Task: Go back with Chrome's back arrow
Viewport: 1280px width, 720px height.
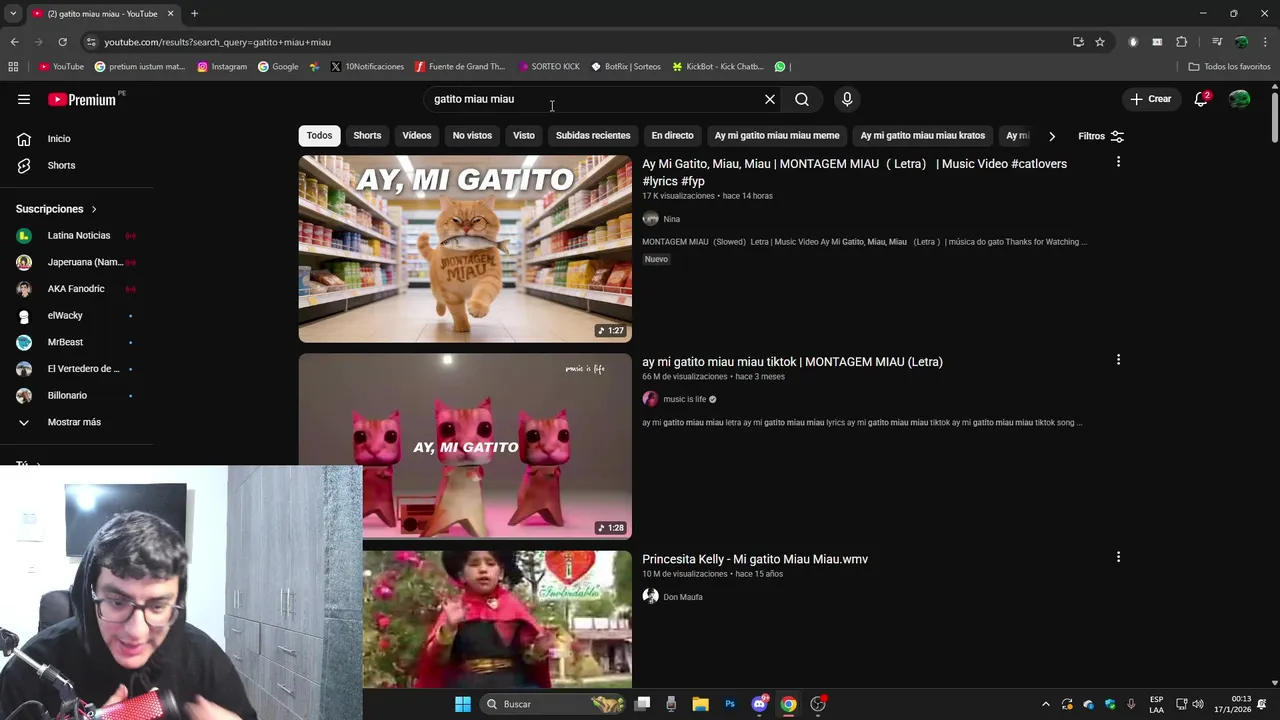Action: 14,42
